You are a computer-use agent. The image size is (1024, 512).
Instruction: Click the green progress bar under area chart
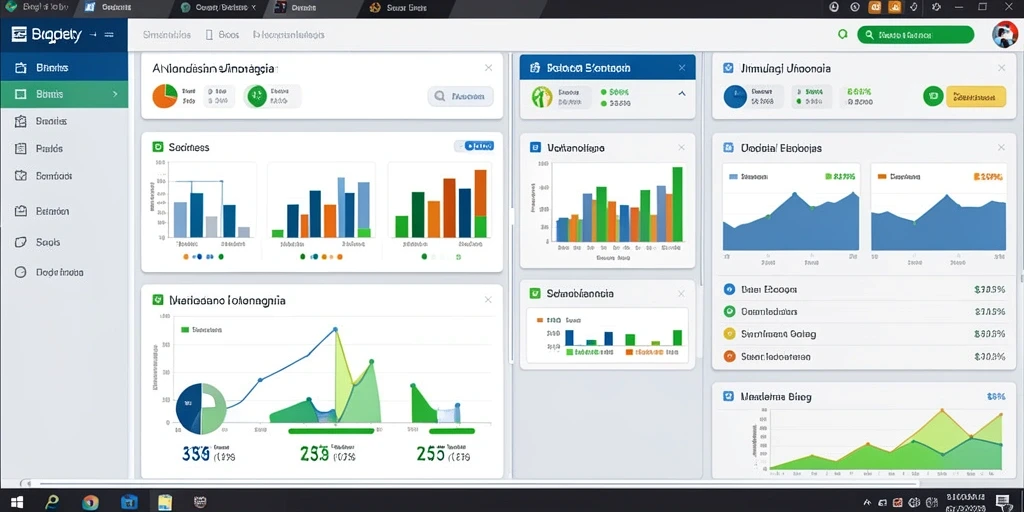[x=331, y=431]
